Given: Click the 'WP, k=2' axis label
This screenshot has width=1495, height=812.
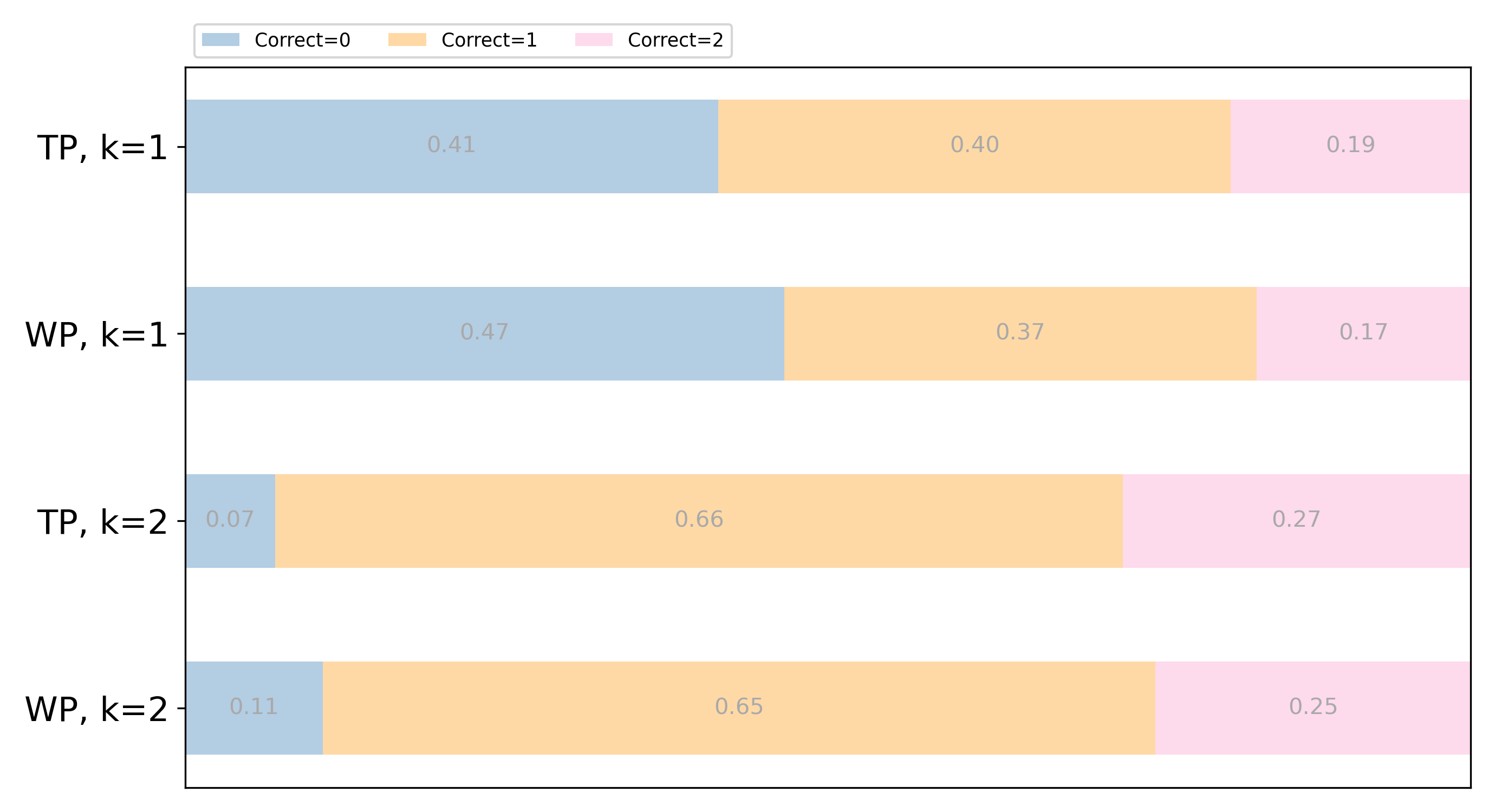Looking at the screenshot, I should point(96,709).
